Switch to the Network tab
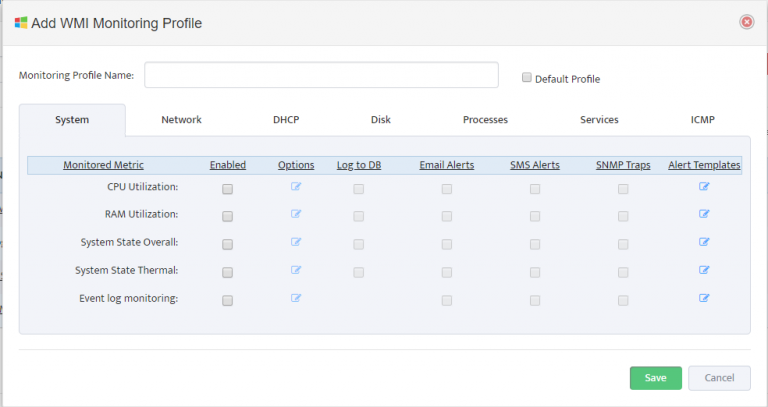 181,120
